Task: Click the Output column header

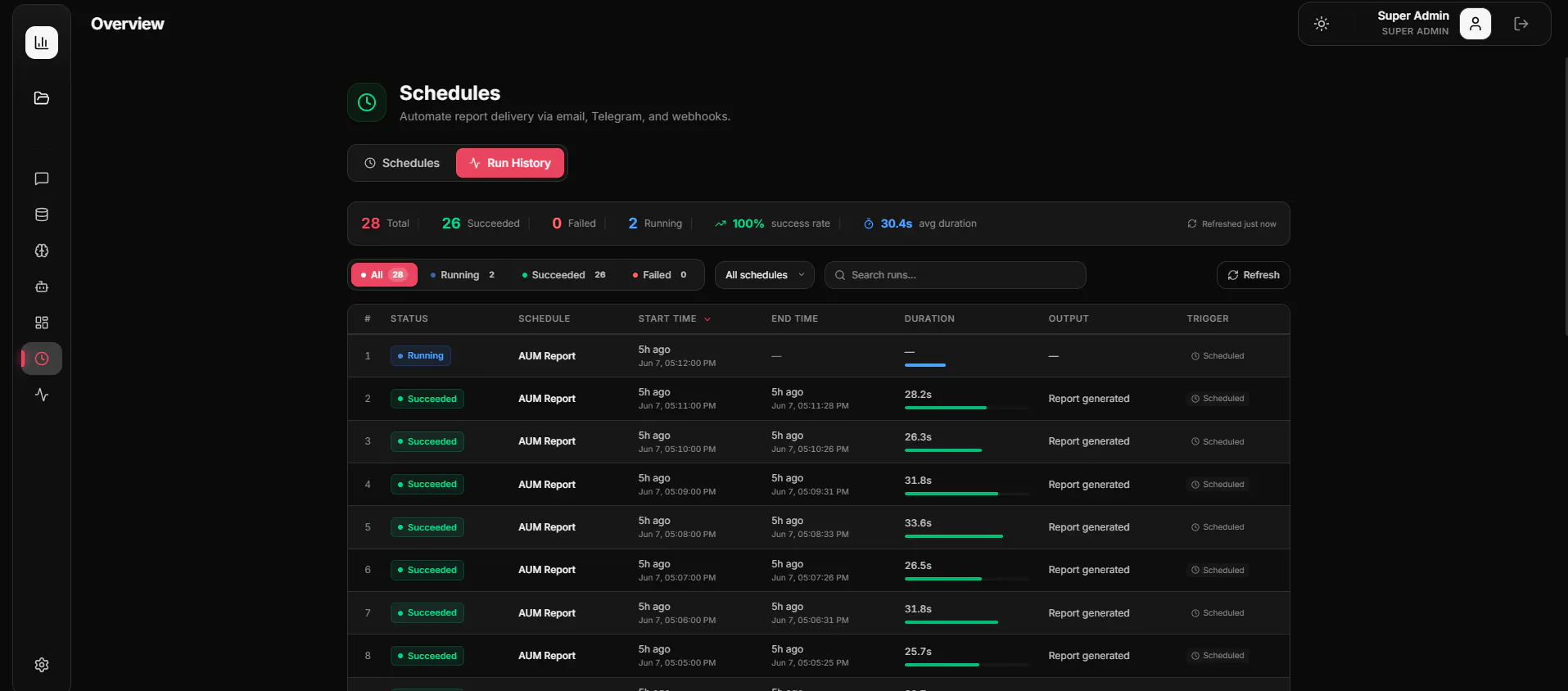Action: 1069,318
